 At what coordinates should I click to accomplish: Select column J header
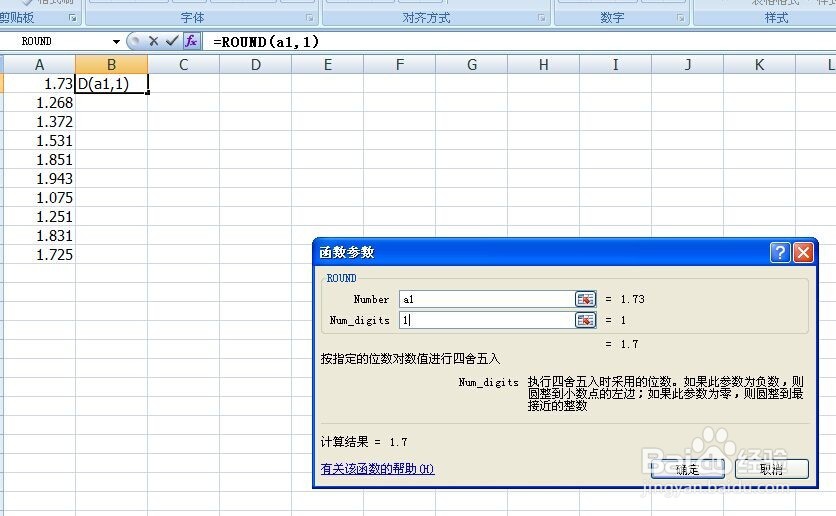tap(687, 64)
